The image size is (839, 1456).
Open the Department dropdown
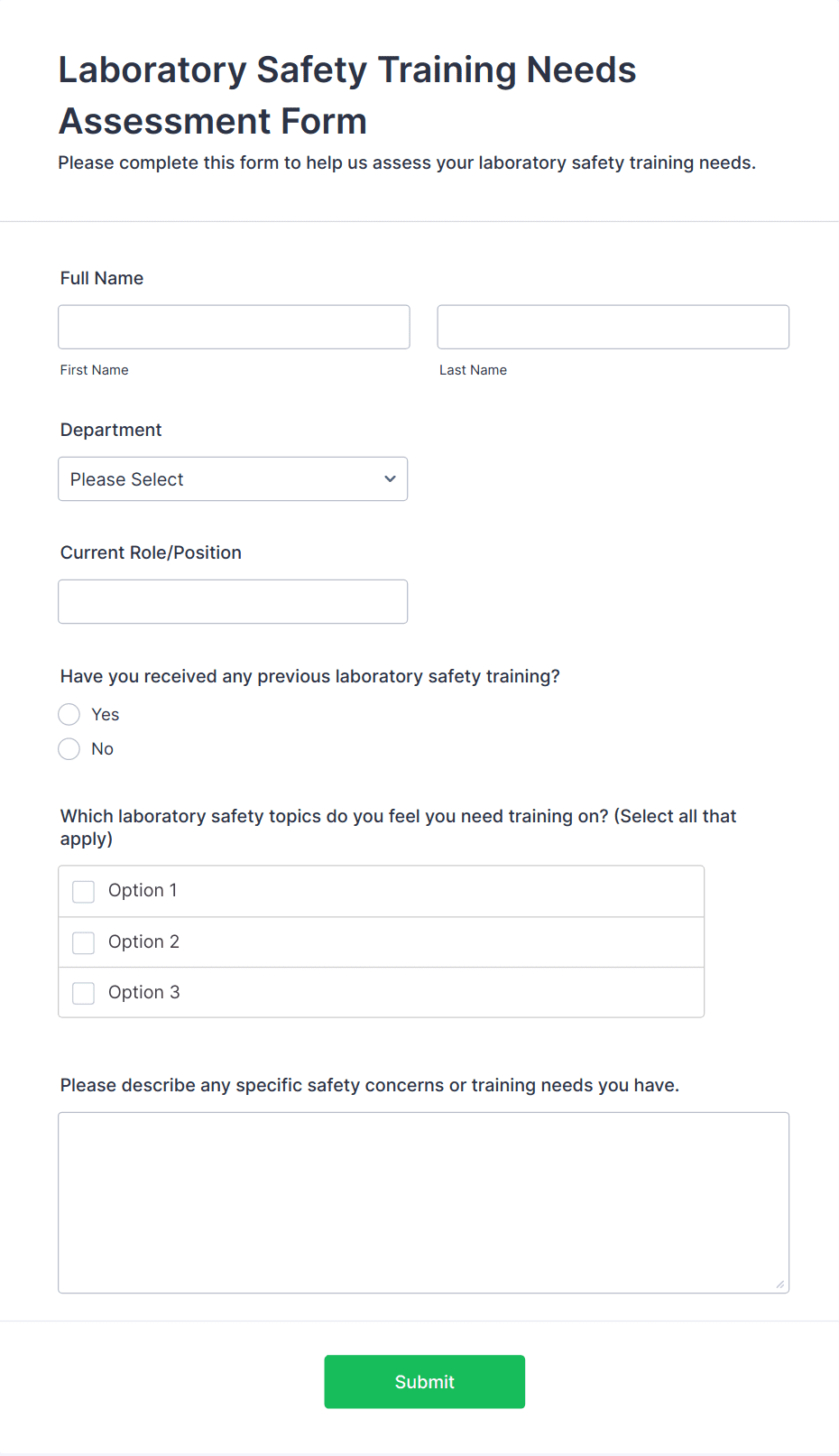point(233,478)
